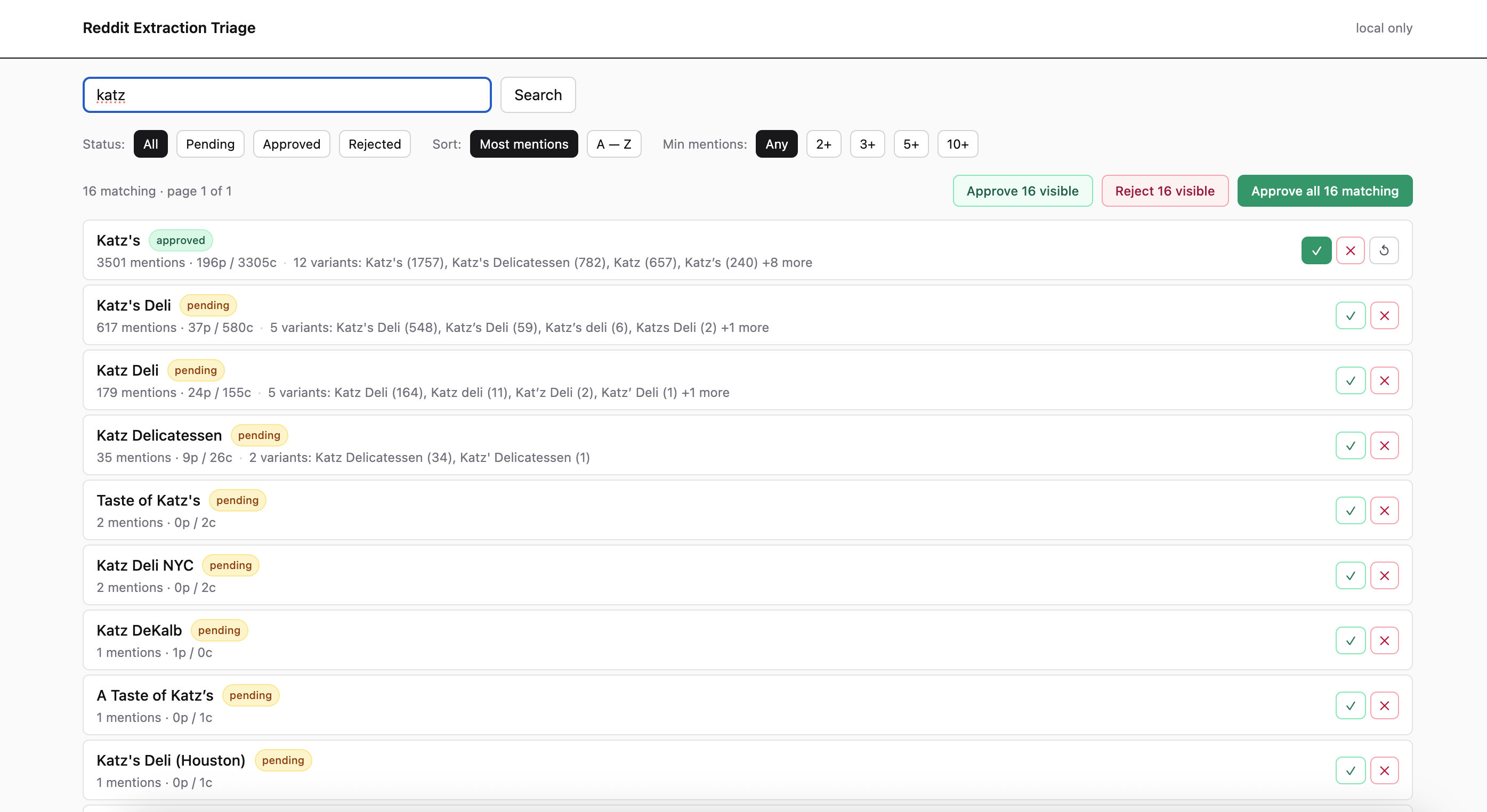
Task: Click the 3501 mentions count
Action: click(141, 263)
